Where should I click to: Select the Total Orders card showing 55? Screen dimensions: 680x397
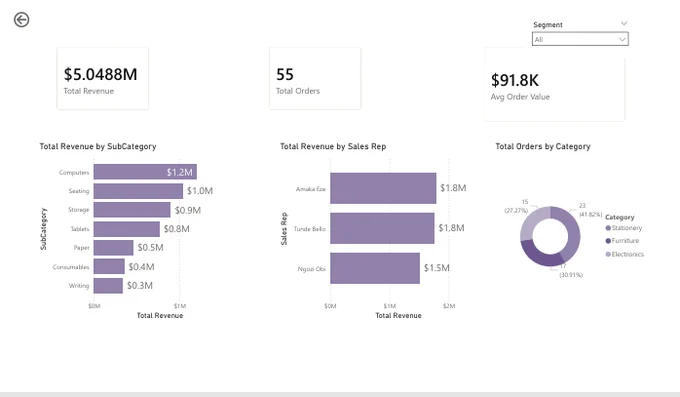pos(315,79)
